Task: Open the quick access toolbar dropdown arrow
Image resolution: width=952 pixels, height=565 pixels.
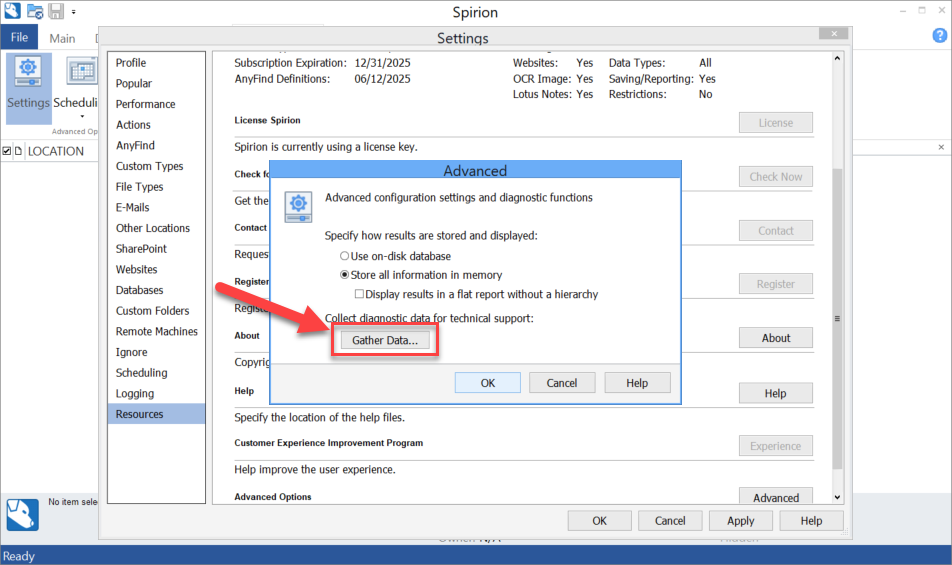Action: point(73,12)
